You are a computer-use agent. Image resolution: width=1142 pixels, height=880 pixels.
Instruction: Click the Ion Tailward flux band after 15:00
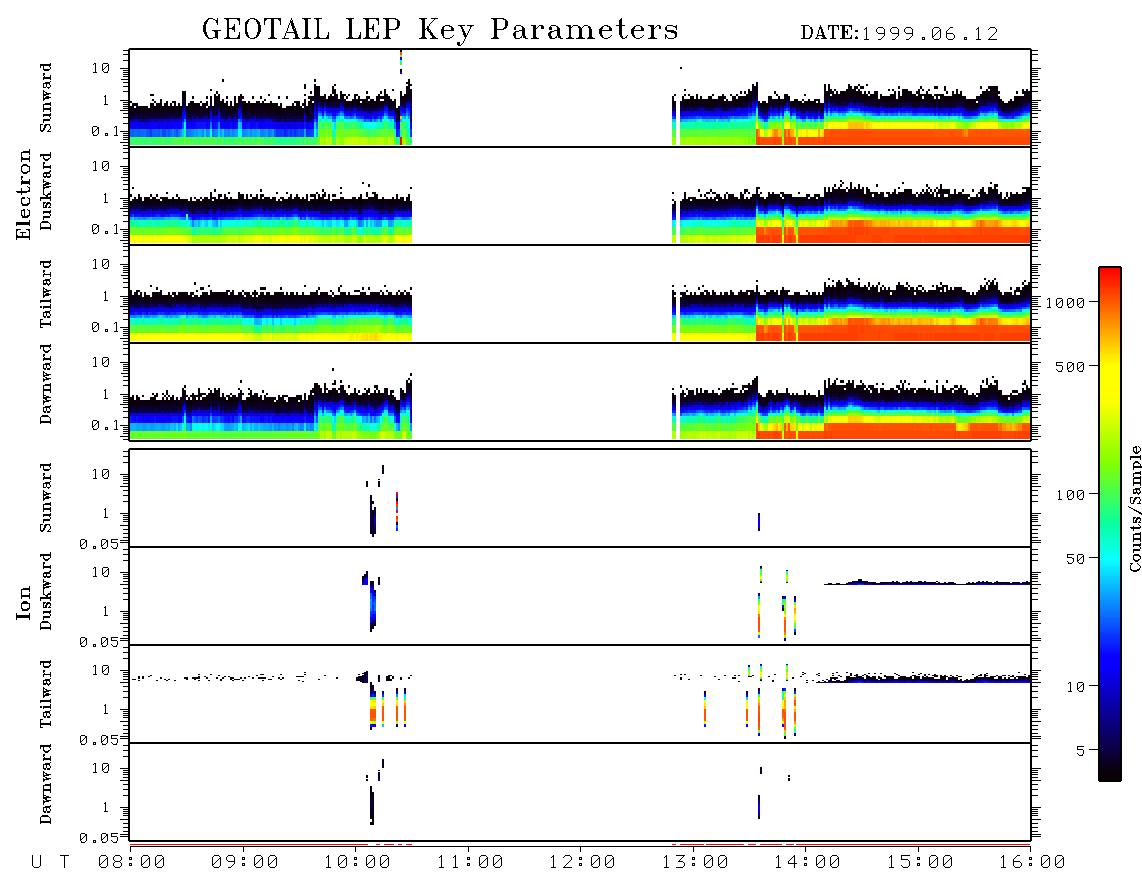[x=976, y=677]
